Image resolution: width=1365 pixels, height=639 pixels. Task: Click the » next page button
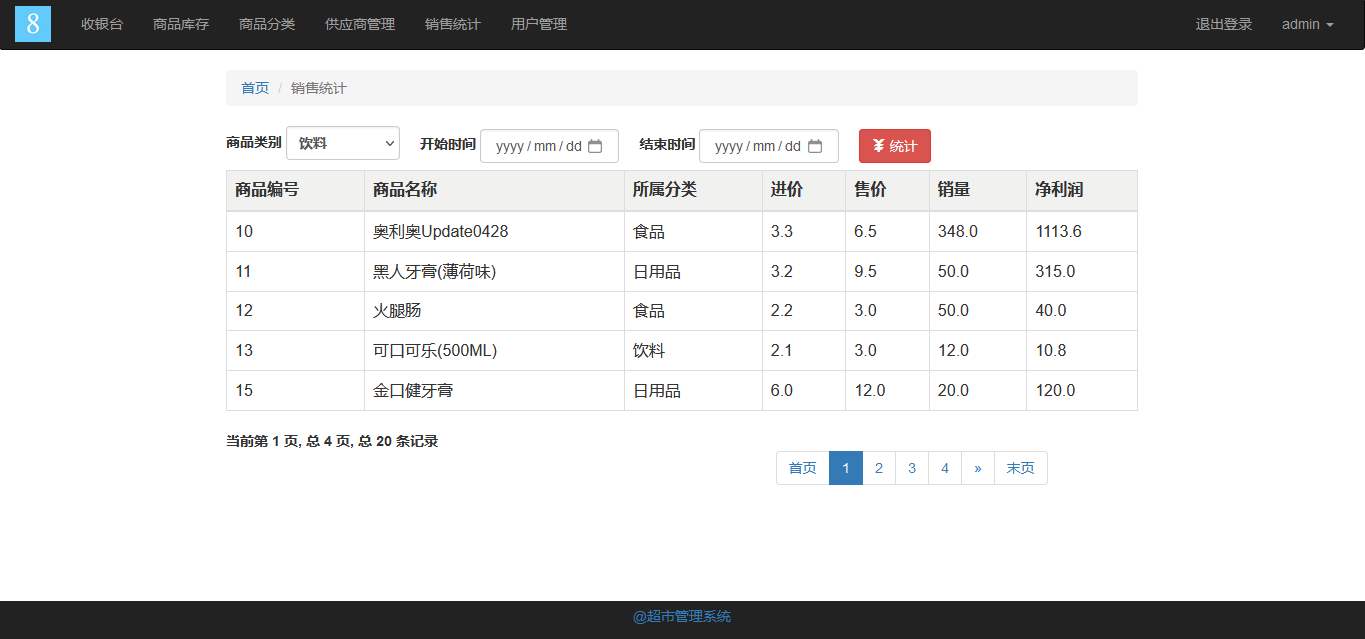[978, 468]
